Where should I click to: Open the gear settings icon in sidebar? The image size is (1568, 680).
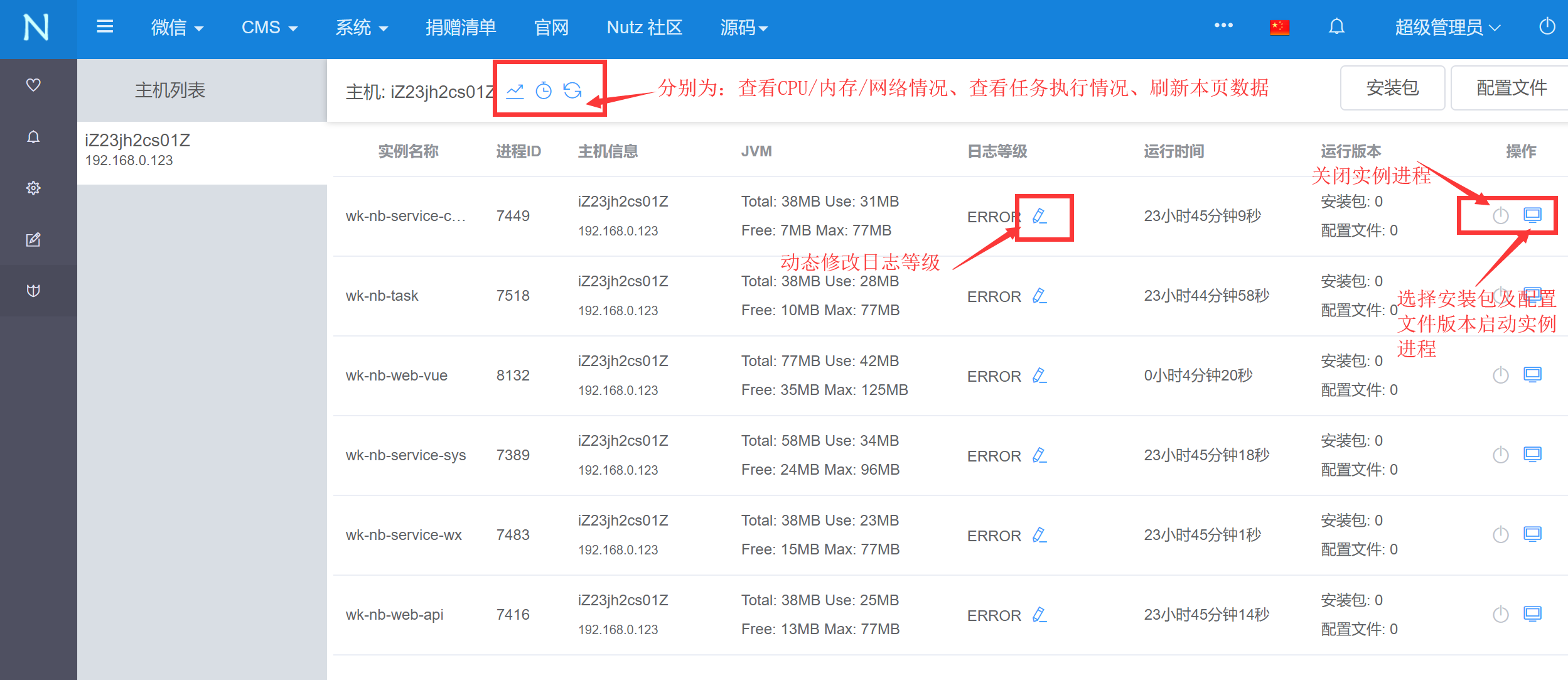(x=33, y=188)
